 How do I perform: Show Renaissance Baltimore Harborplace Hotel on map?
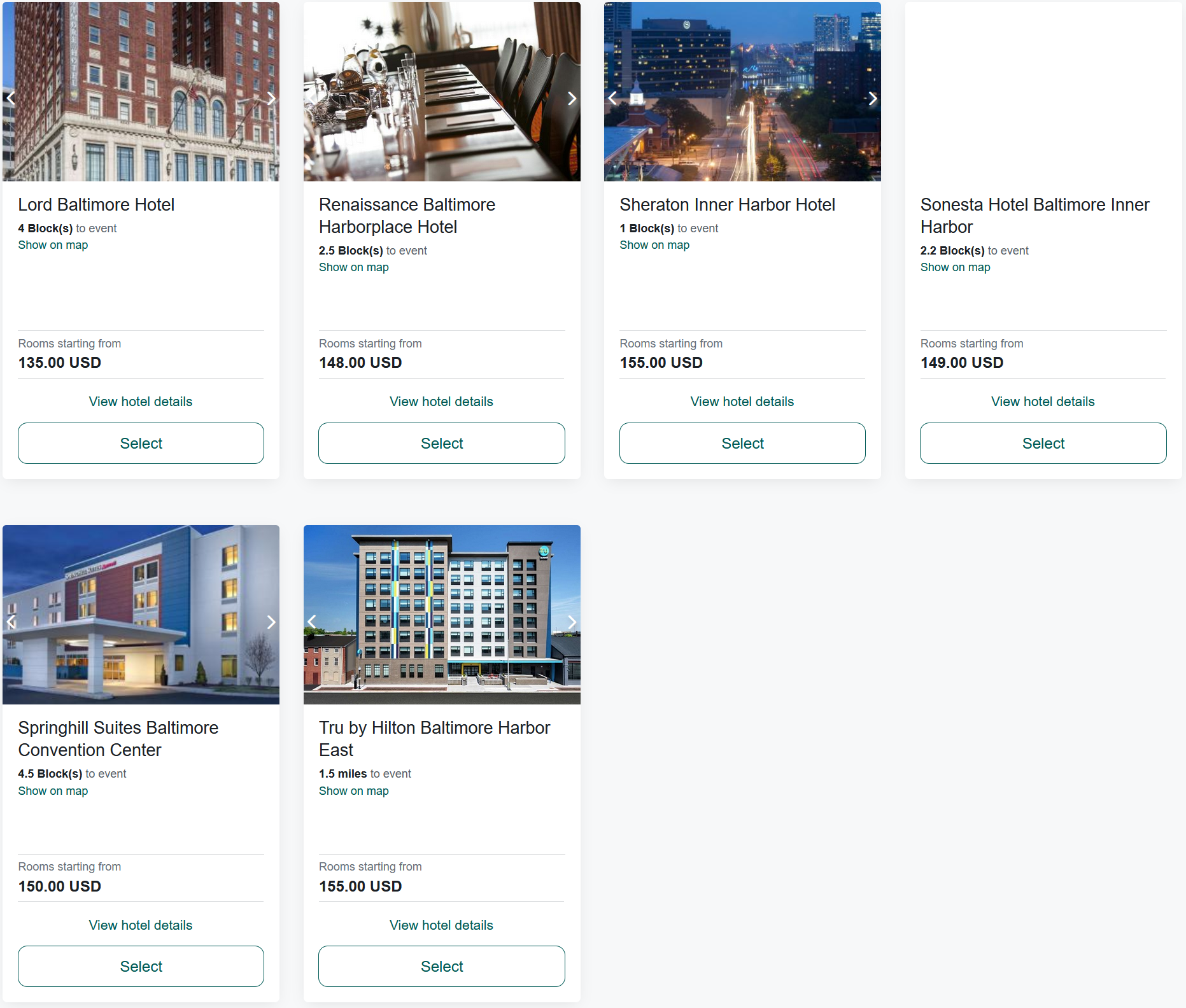click(353, 267)
